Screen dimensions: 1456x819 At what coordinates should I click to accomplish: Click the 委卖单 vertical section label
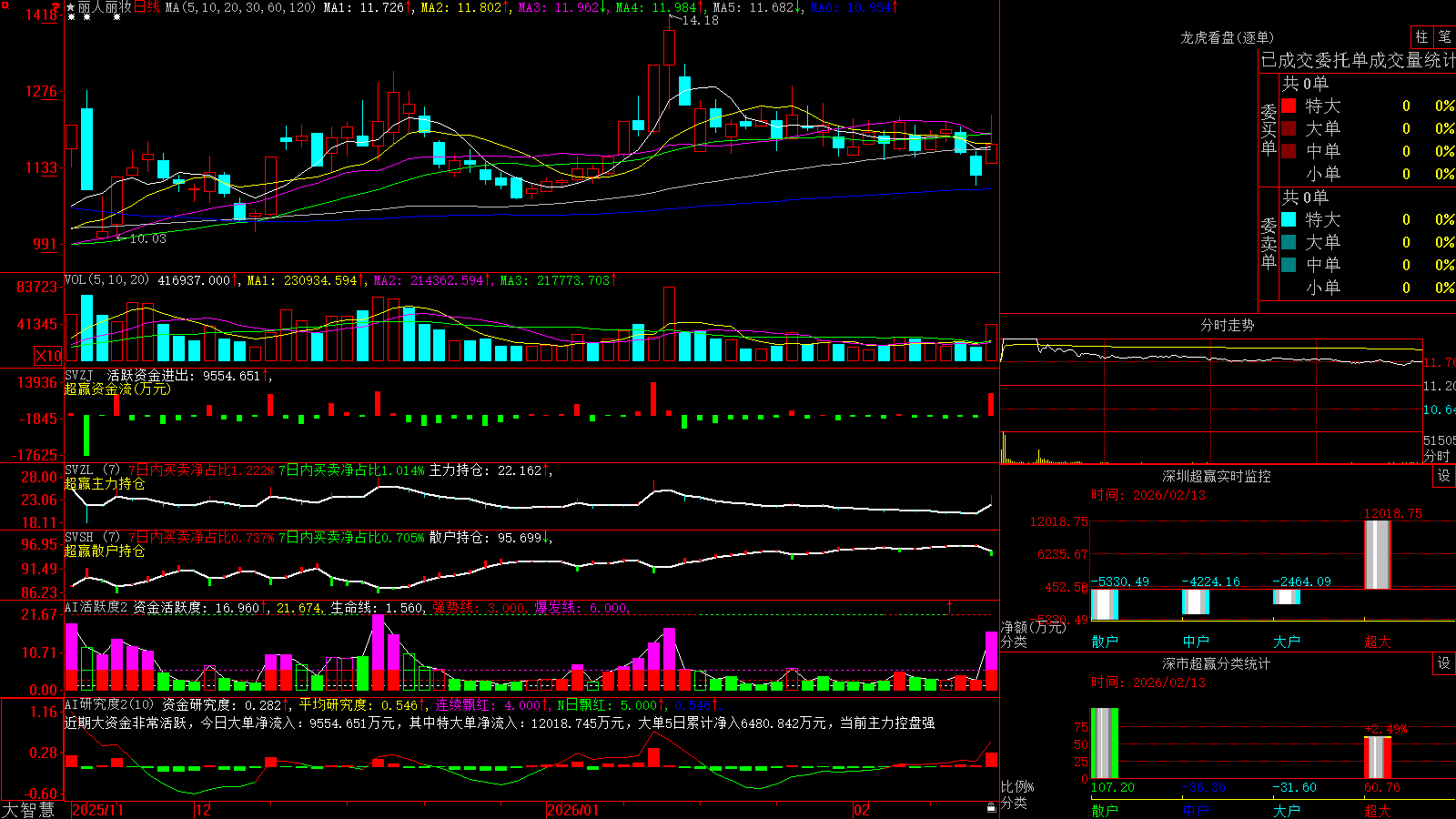1269,243
